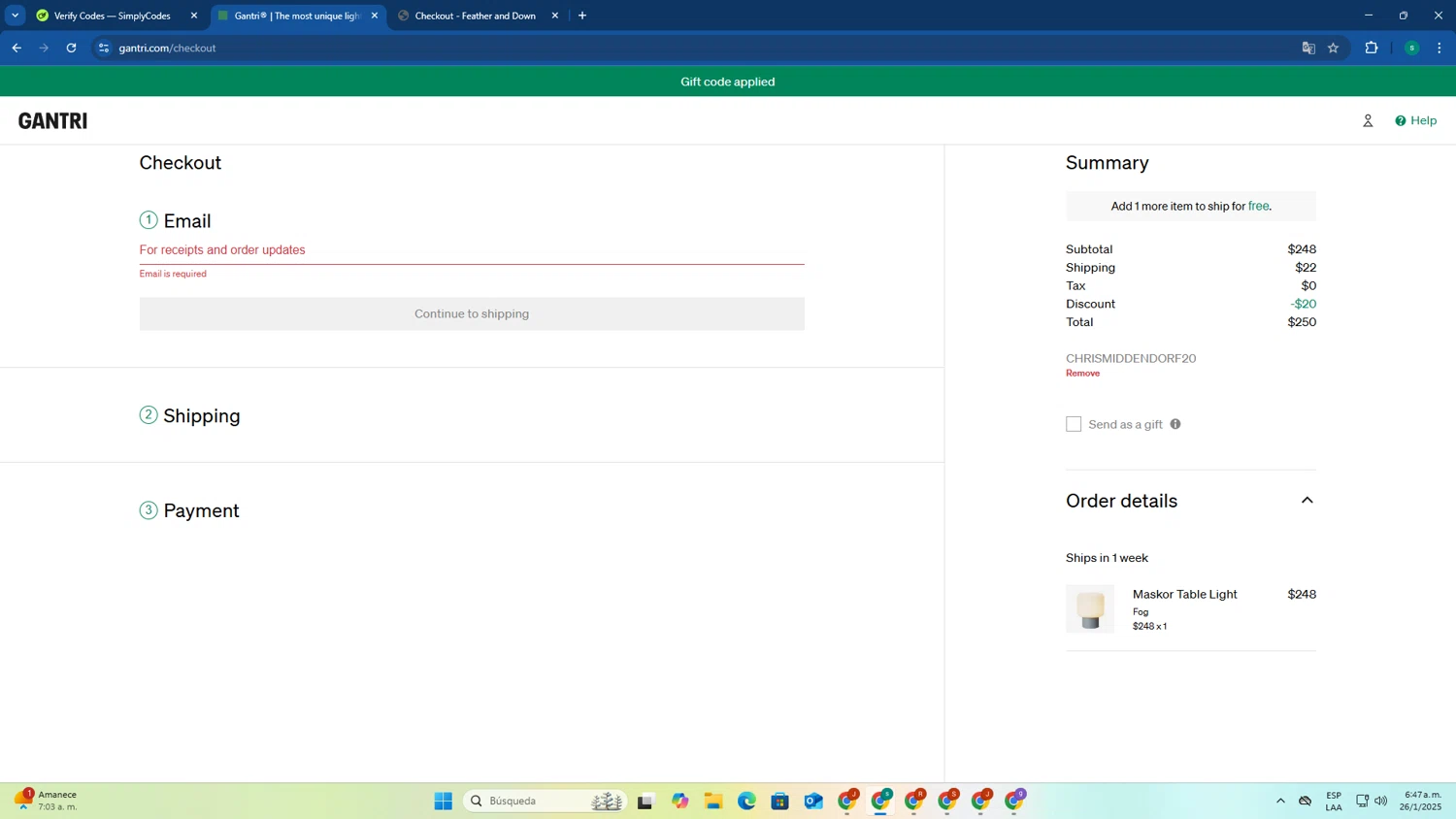This screenshot has height=819, width=1456.
Task: Click the Payment step heading
Action: (x=201, y=510)
